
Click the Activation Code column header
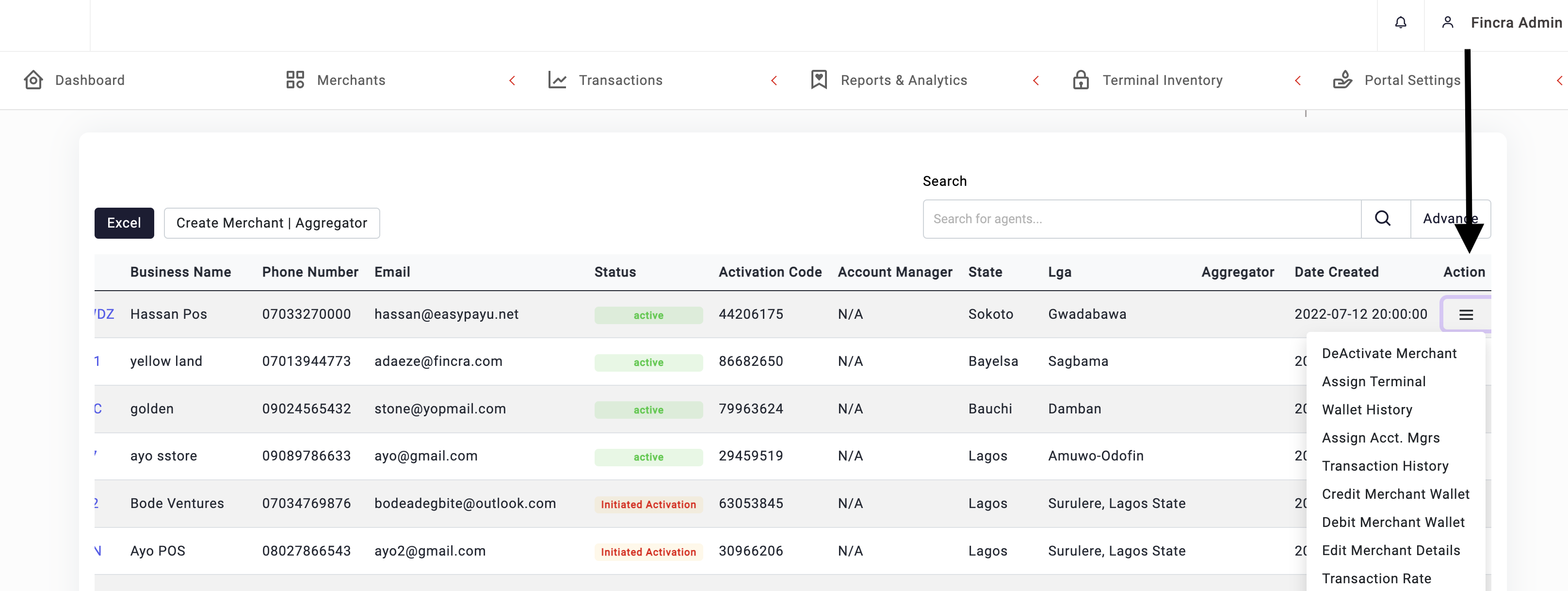pyautogui.click(x=770, y=272)
